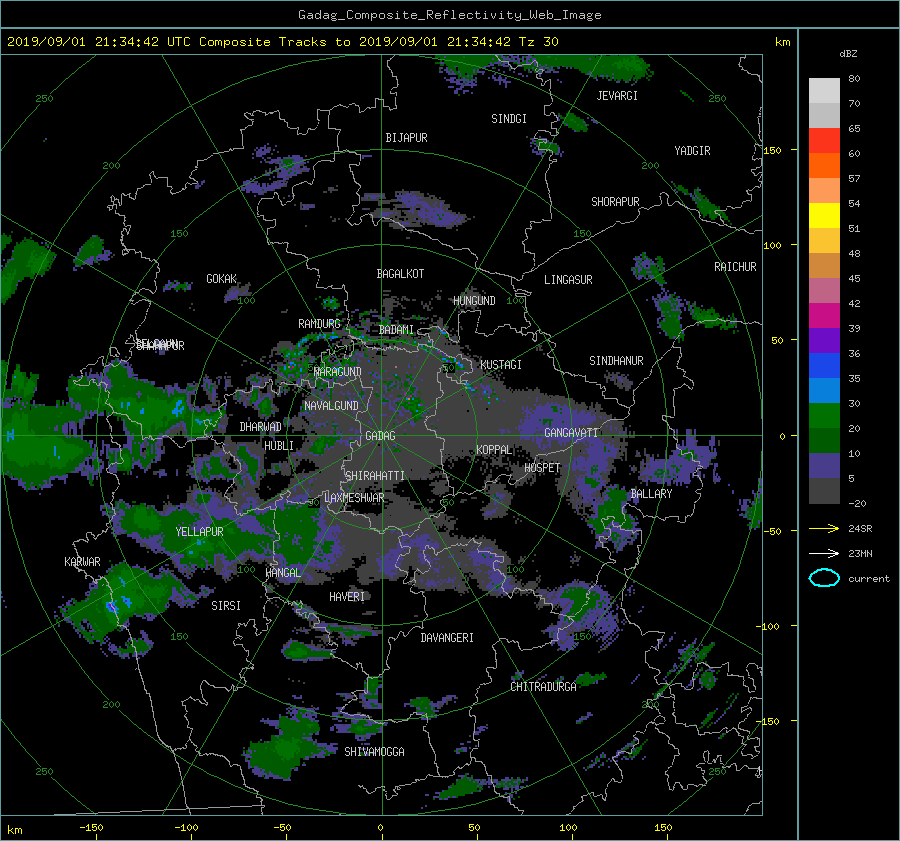Click the km unit label top right
This screenshot has height=841, width=900.
pyautogui.click(x=782, y=42)
